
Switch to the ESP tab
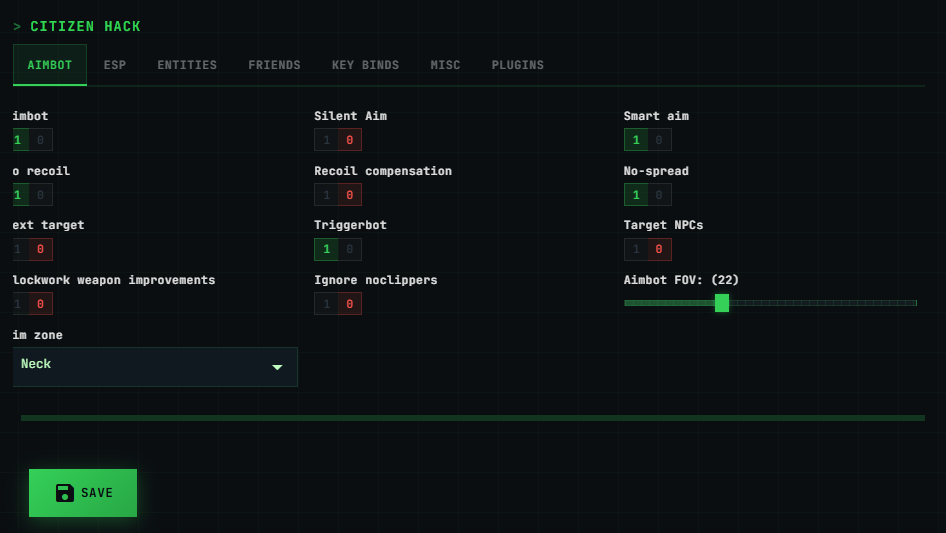point(115,65)
